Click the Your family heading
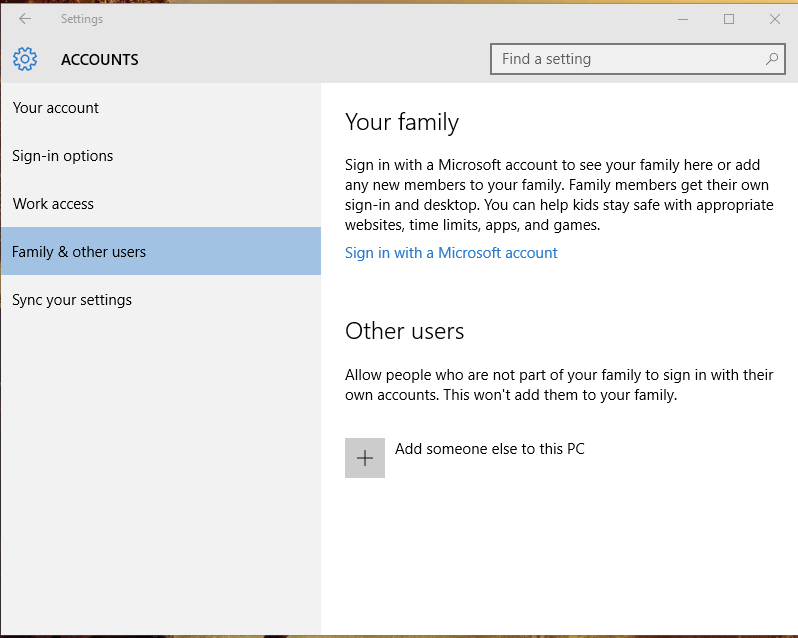 tap(402, 122)
